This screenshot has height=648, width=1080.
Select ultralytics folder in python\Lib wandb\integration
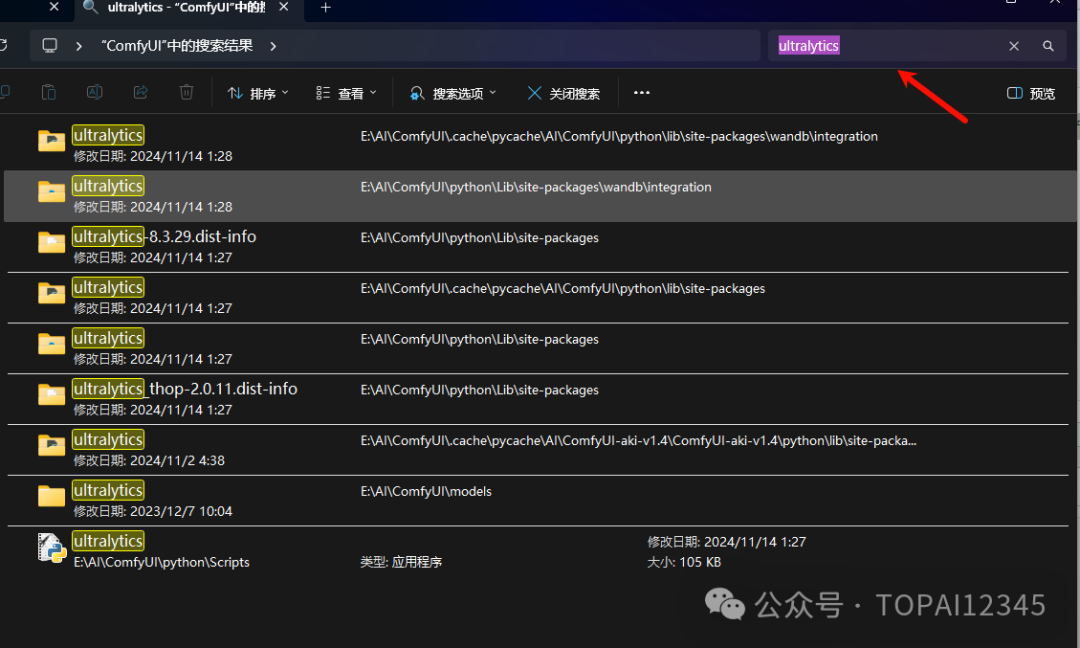(541, 196)
